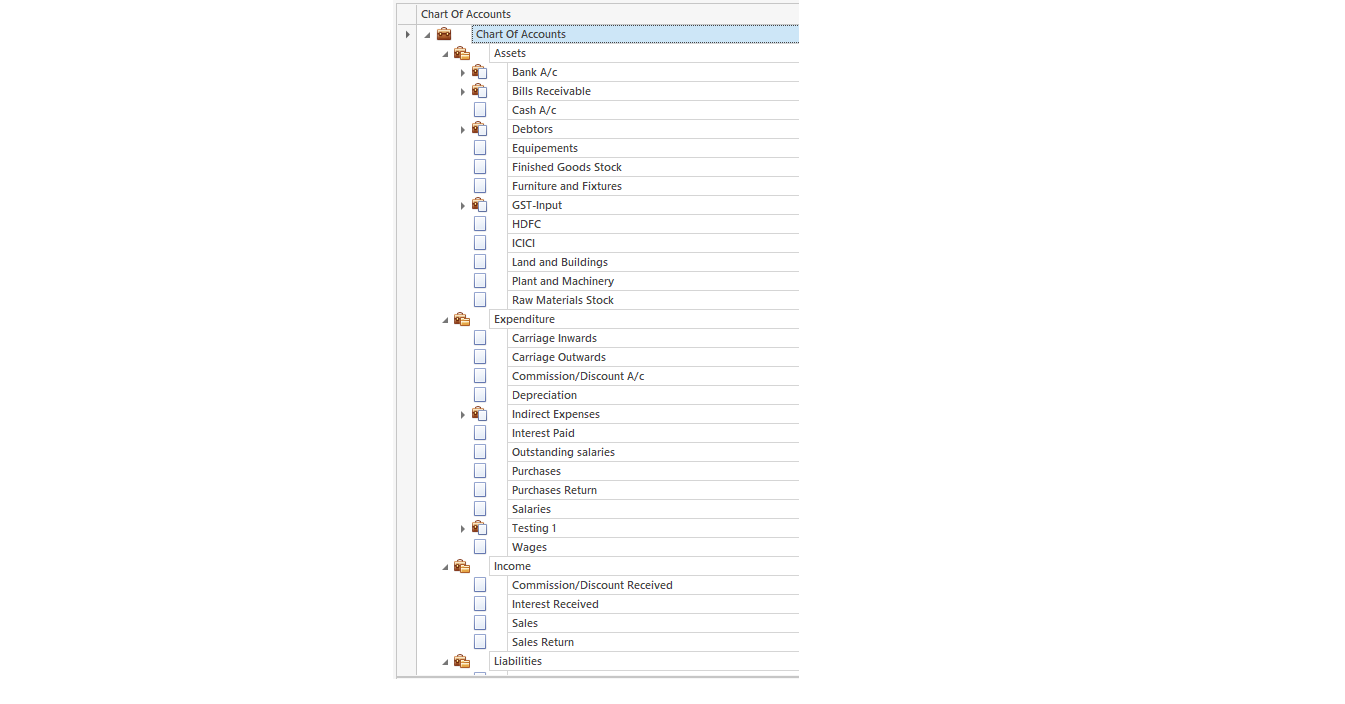Collapse the Liabilities group
The height and width of the screenshot is (704, 1345).
(x=446, y=662)
